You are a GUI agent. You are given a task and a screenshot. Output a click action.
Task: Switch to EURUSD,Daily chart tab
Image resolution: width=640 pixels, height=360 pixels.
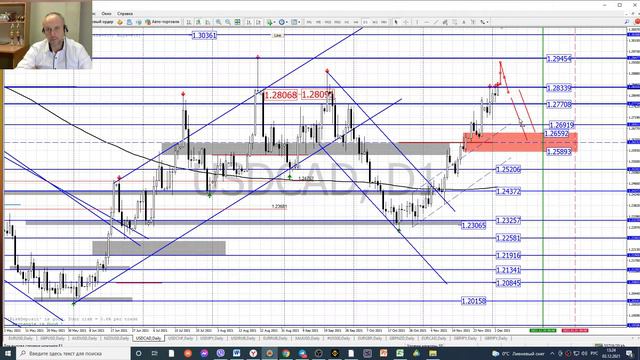click(20, 338)
